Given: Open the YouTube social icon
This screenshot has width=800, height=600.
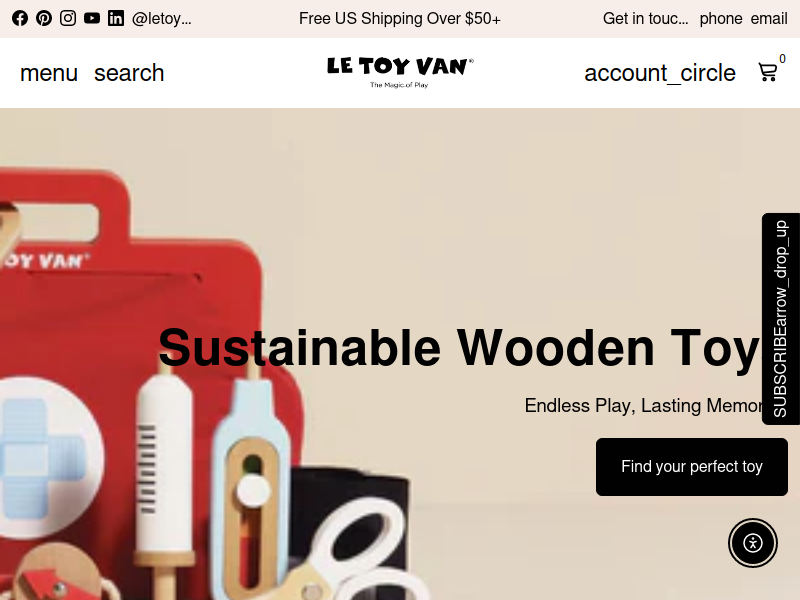Looking at the screenshot, I should tap(92, 18).
